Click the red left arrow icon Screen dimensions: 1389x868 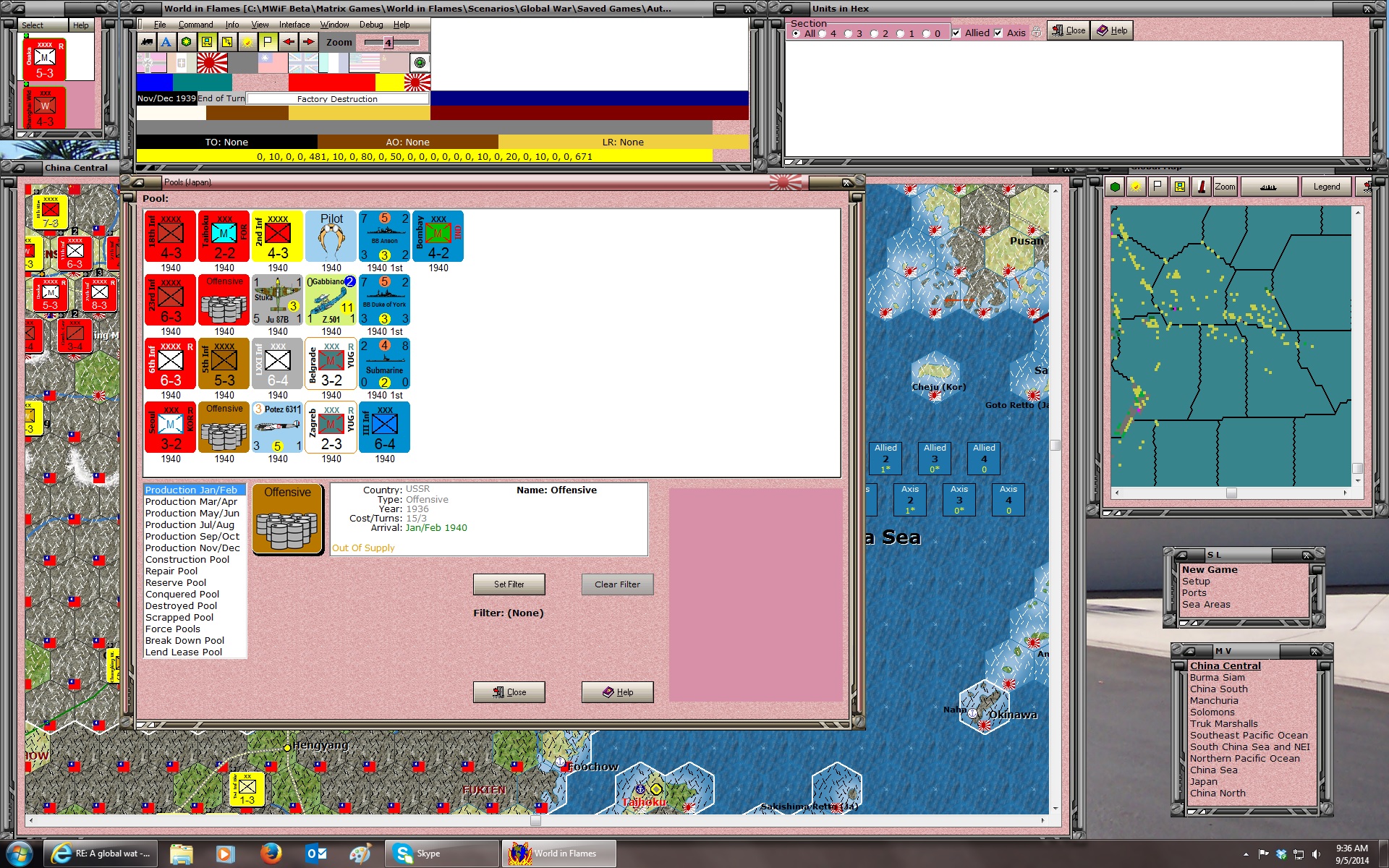(289, 42)
